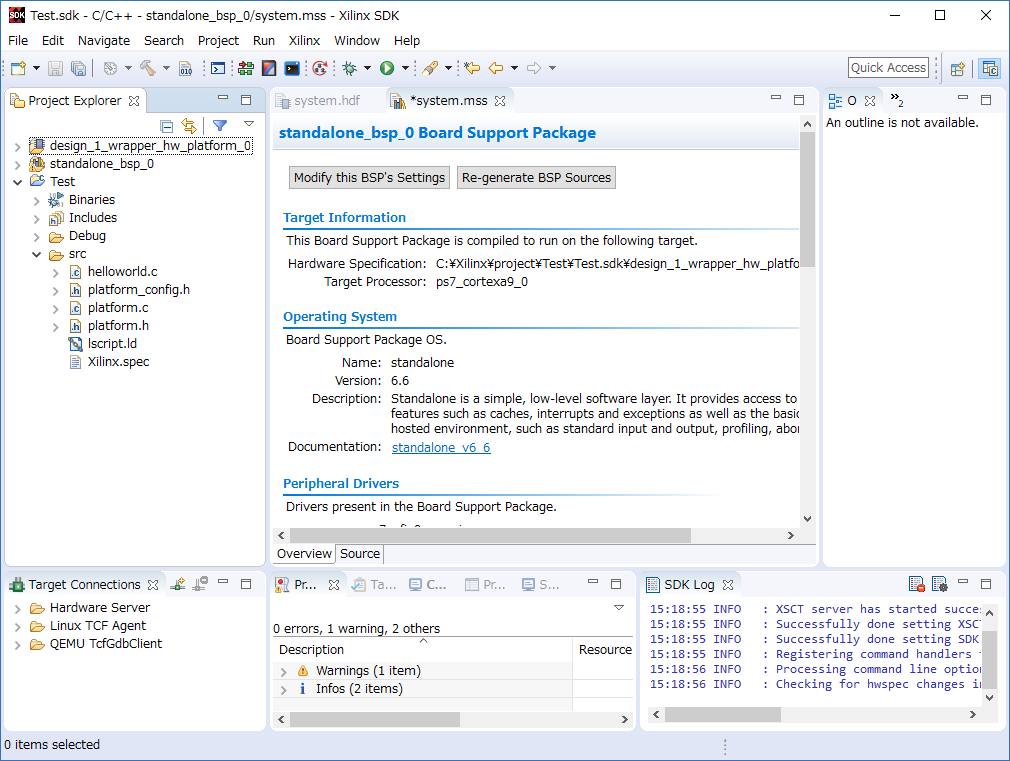
Task: Click the red circular repositories icon
Action: [319, 68]
